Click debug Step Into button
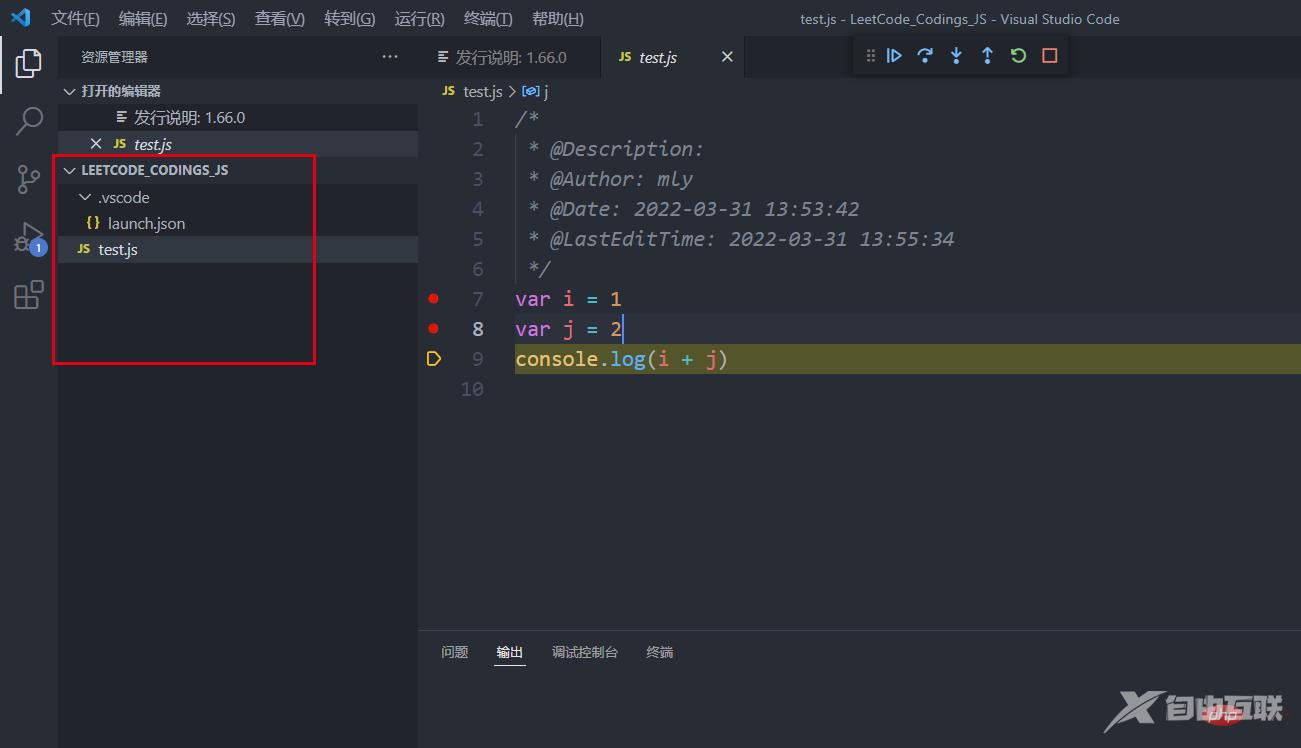 [956, 56]
